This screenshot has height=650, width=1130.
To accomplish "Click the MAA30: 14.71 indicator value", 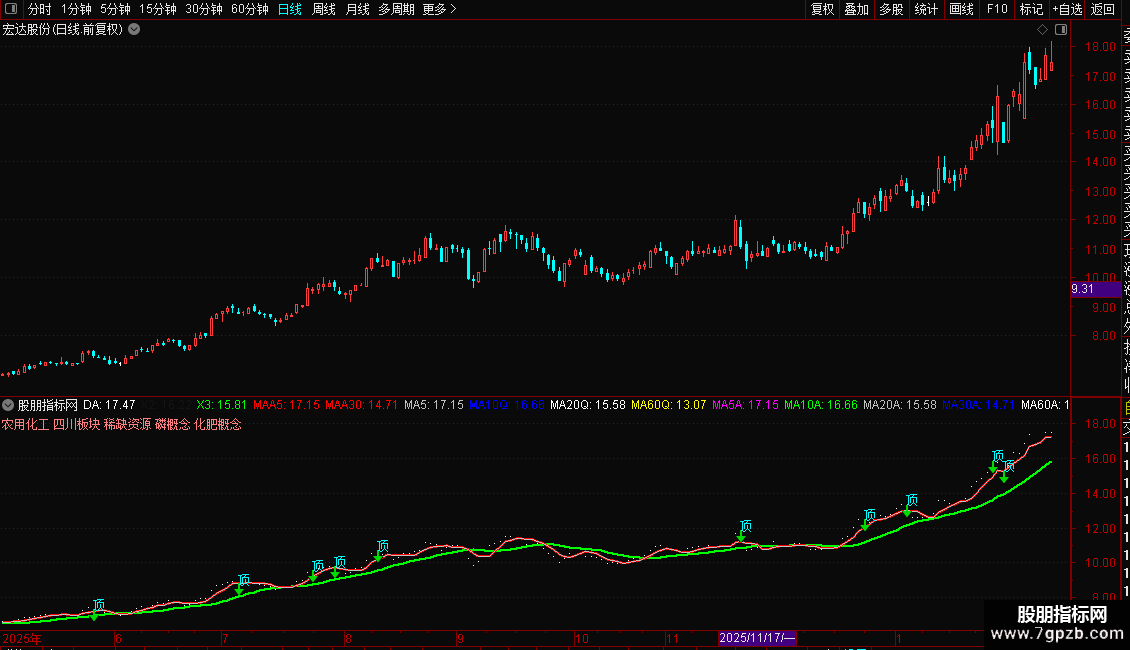I will click(x=361, y=405).
